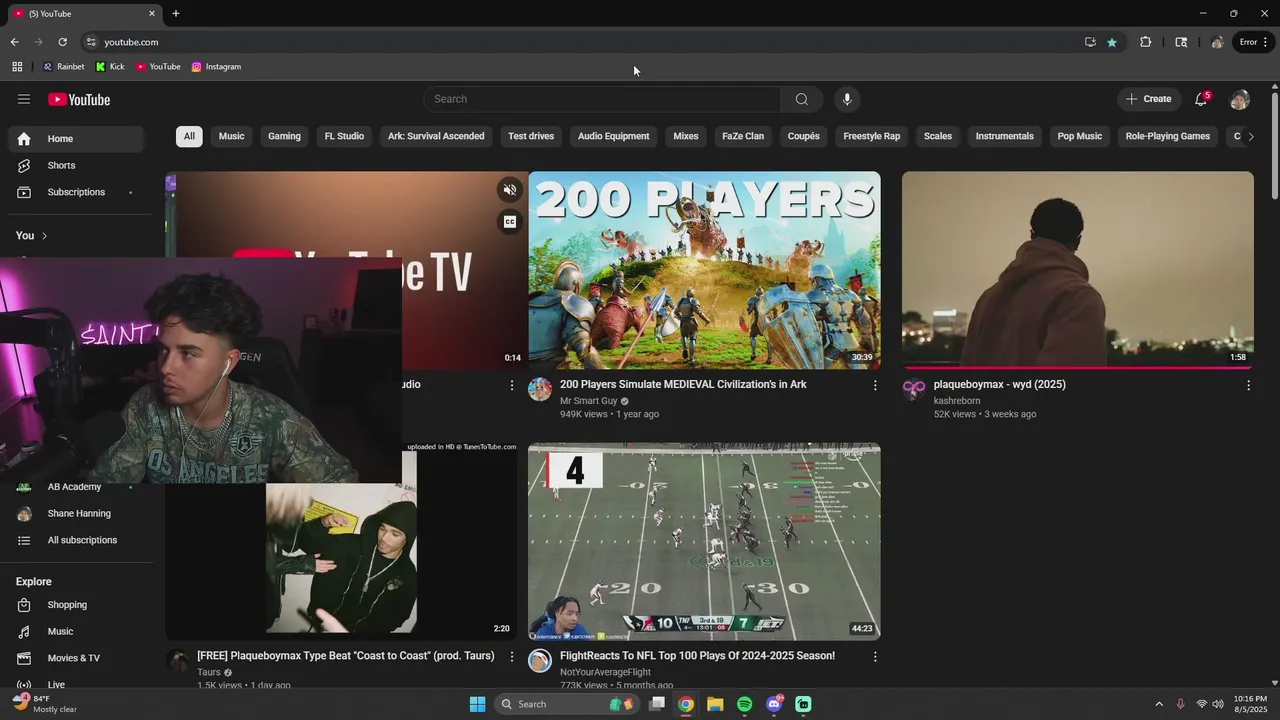The height and width of the screenshot is (720, 1280).
Task: Open Shopping under Explore
Action: coord(76,605)
